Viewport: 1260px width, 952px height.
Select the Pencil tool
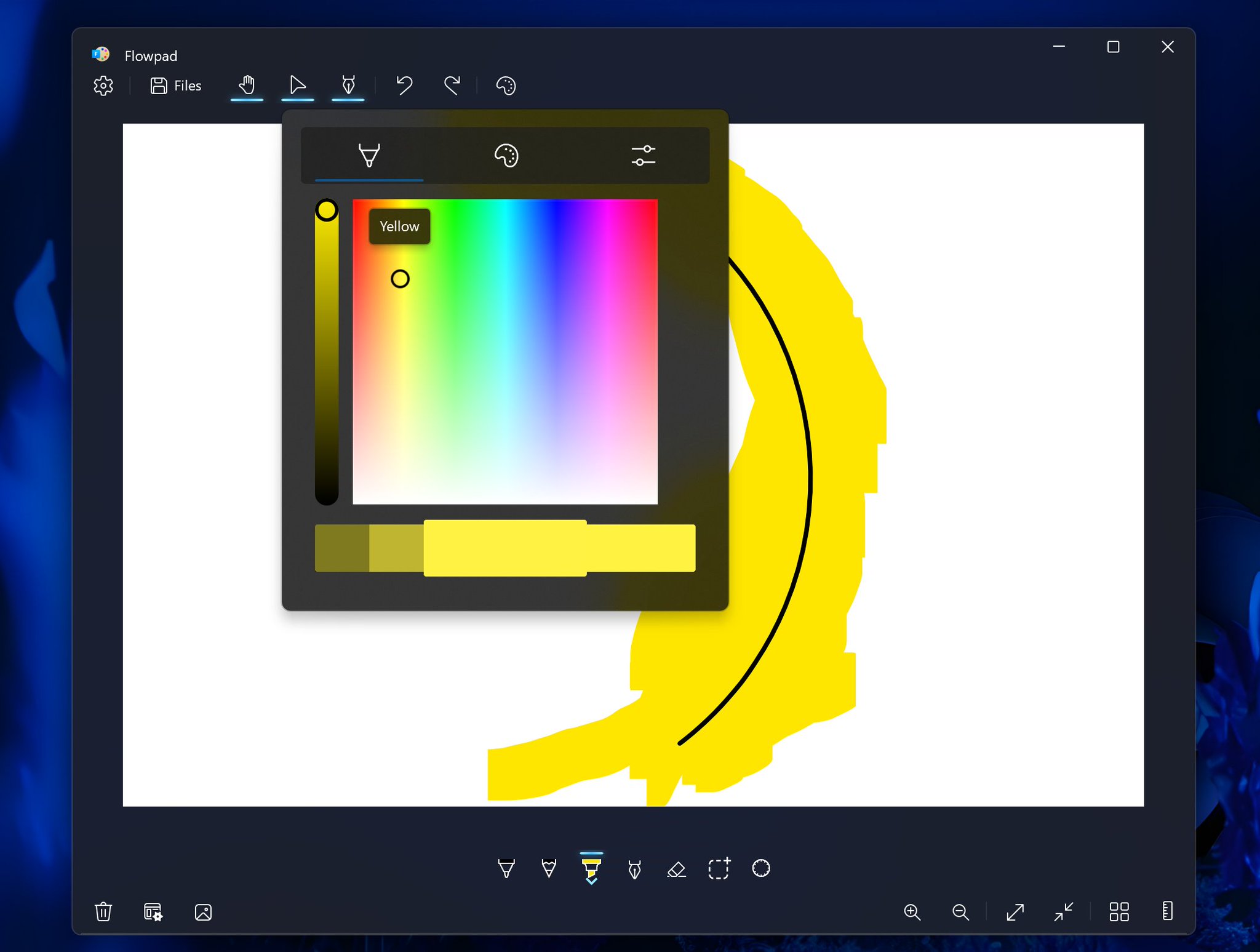tap(548, 869)
